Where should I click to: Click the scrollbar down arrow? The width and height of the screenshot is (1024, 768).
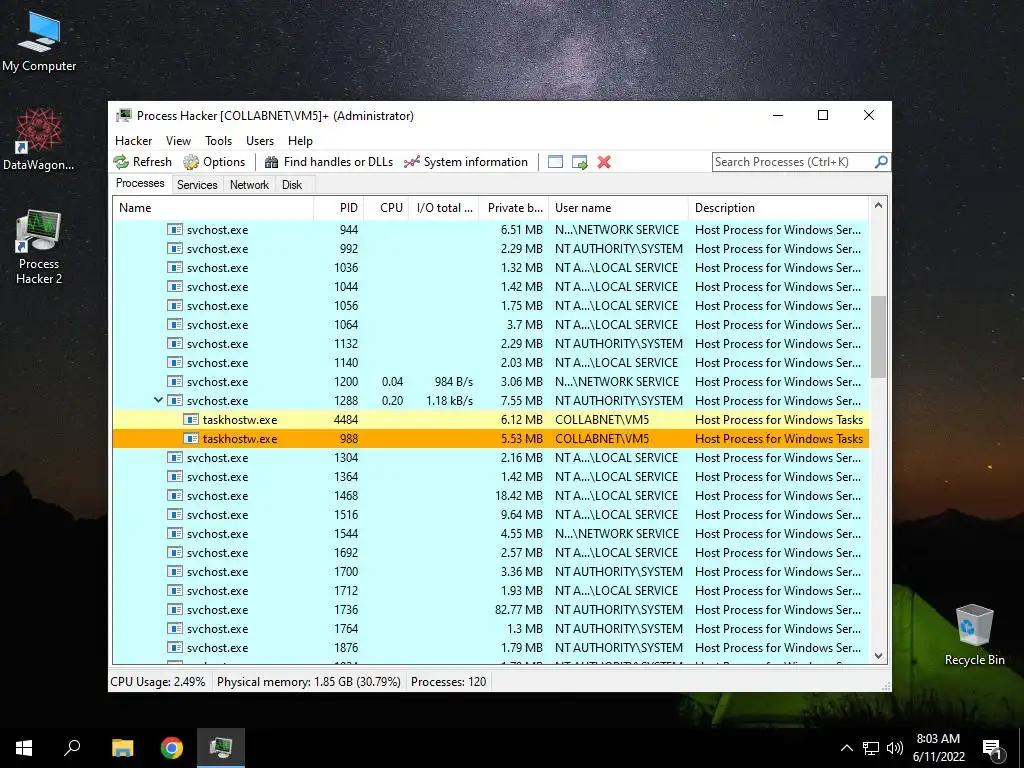(x=878, y=656)
